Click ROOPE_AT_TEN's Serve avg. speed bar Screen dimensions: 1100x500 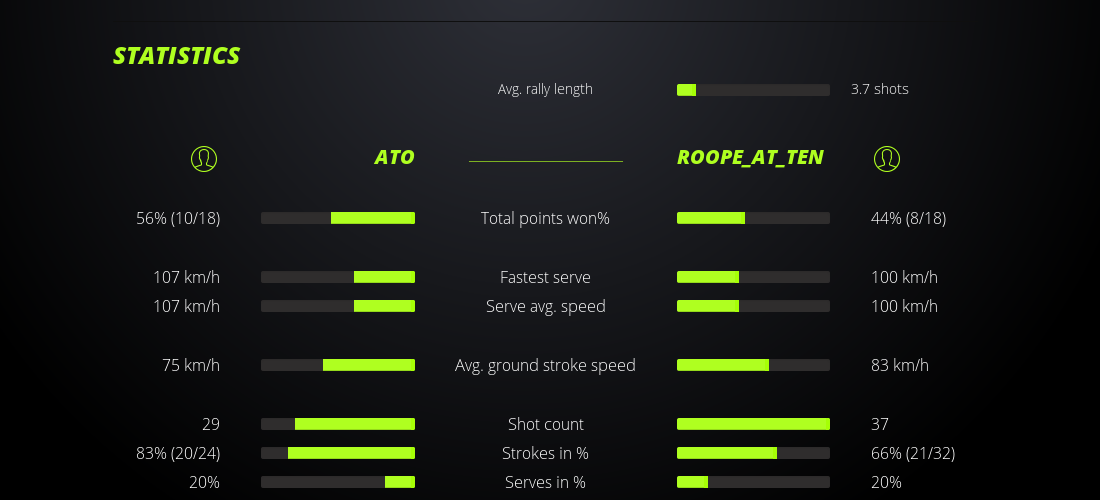pyautogui.click(x=753, y=306)
